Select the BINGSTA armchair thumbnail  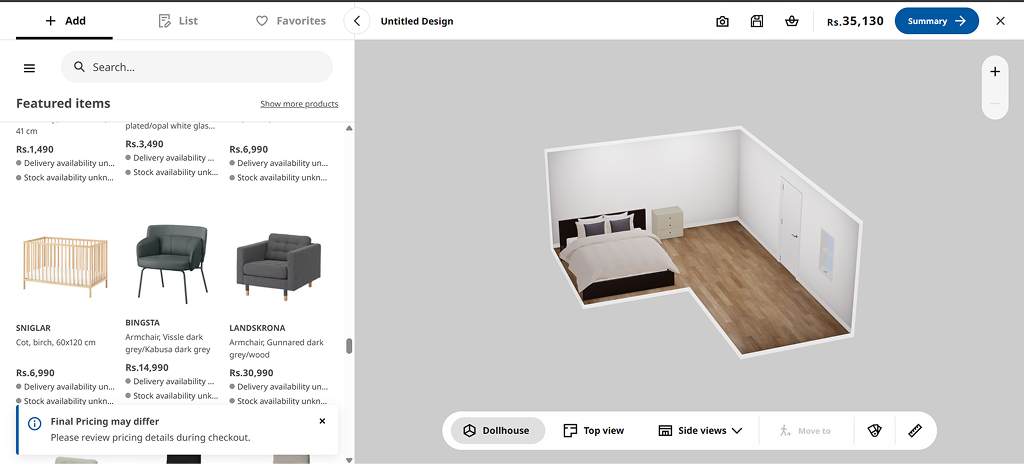click(x=172, y=263)
